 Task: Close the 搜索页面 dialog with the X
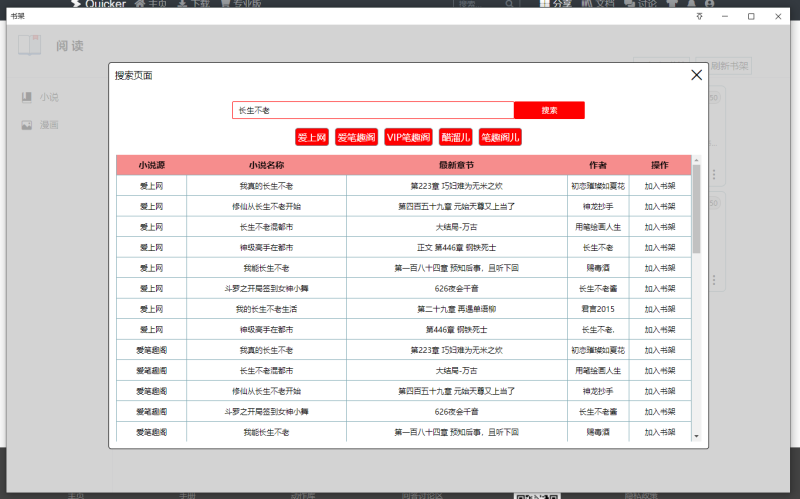pos(696,75)
